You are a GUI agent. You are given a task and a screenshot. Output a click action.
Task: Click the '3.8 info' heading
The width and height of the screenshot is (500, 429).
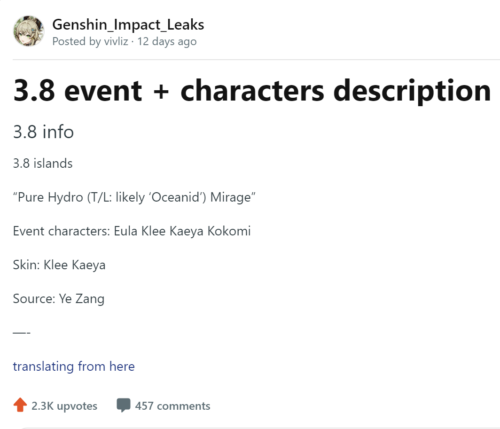click(43, 132)
